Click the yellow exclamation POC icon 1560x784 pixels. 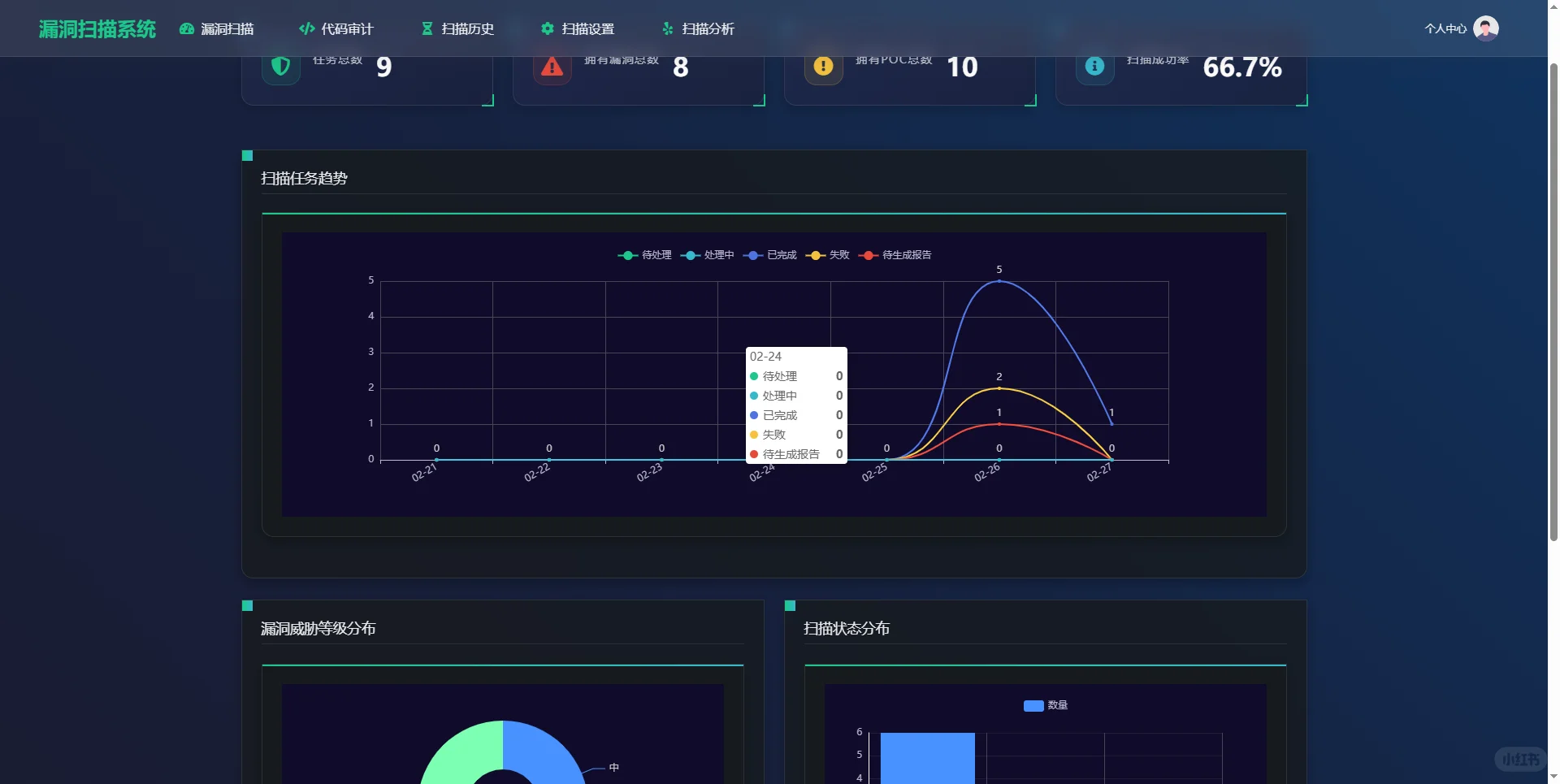[x=824, y=67]
